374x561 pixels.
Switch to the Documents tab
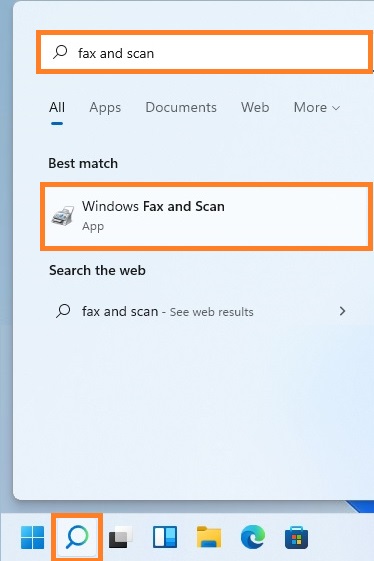pos(181,107)
